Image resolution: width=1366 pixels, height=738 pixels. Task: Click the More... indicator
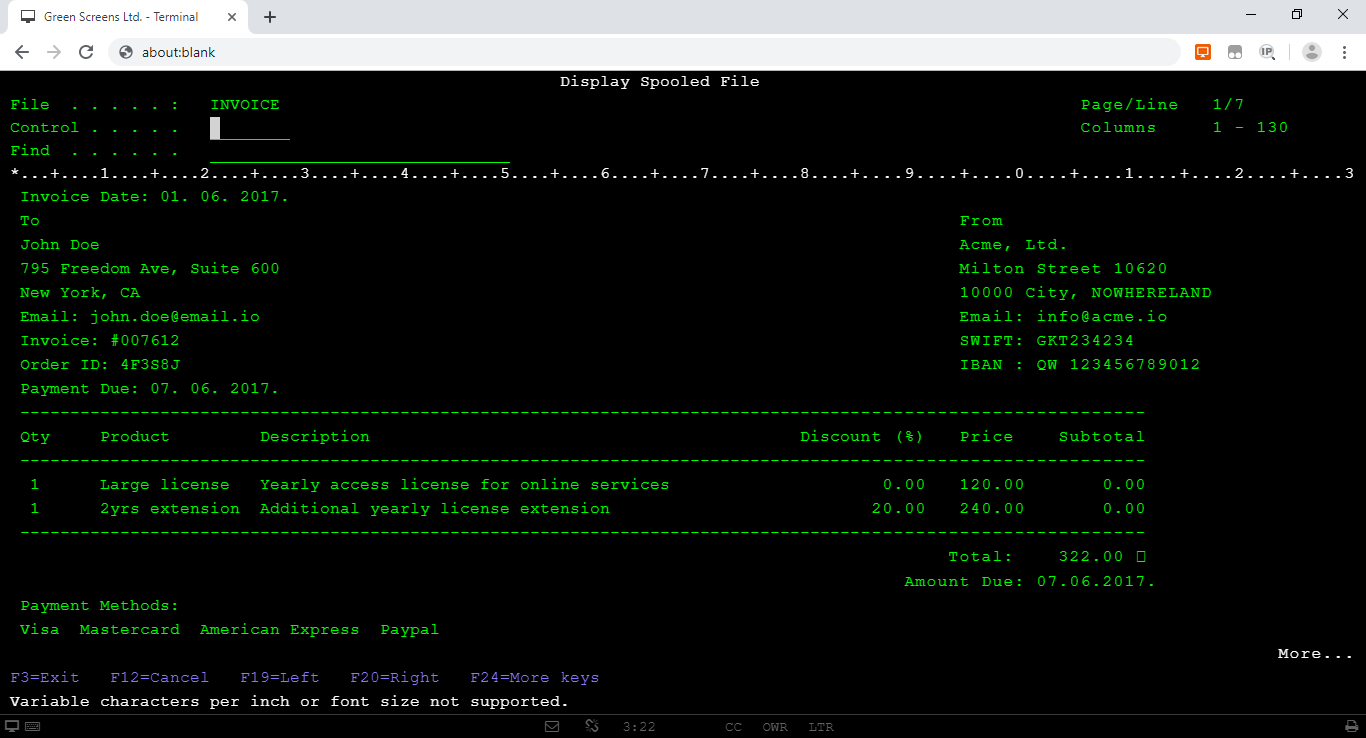[x=1315, y=654]
